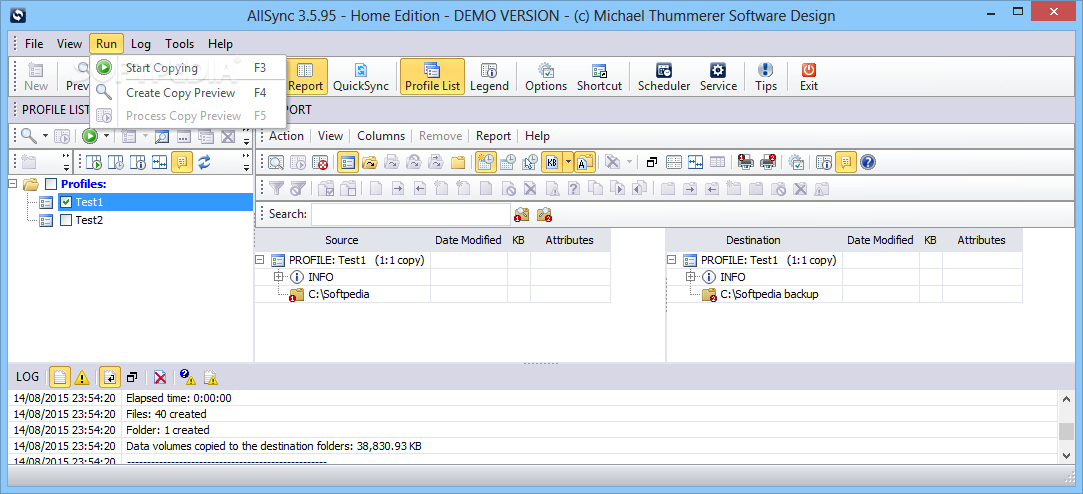Show the Tips window
The height and width of the screenshot is (494, 1083).
[x=766, y=77]
